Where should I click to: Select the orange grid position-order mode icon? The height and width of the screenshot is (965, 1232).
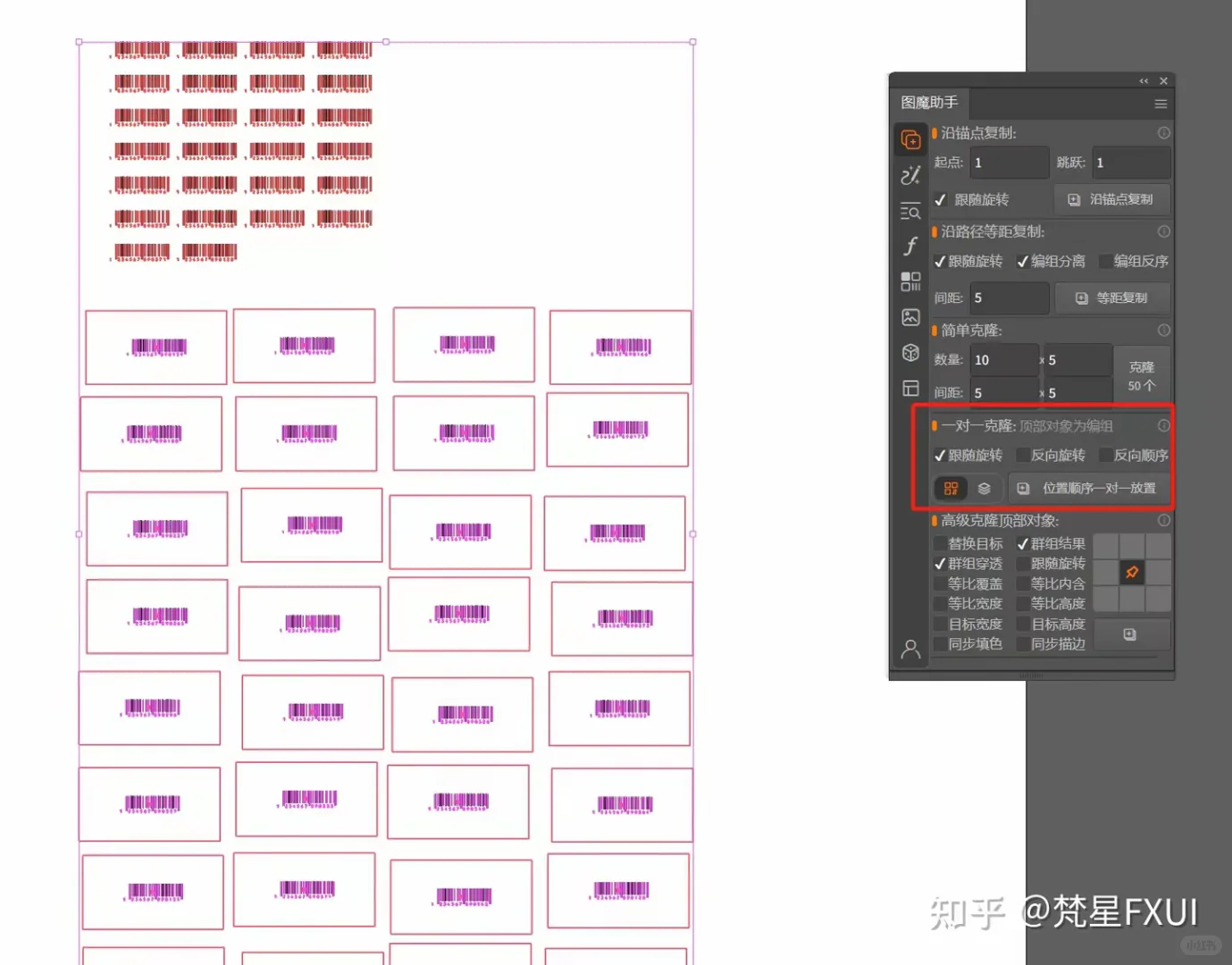coord(951,489)
